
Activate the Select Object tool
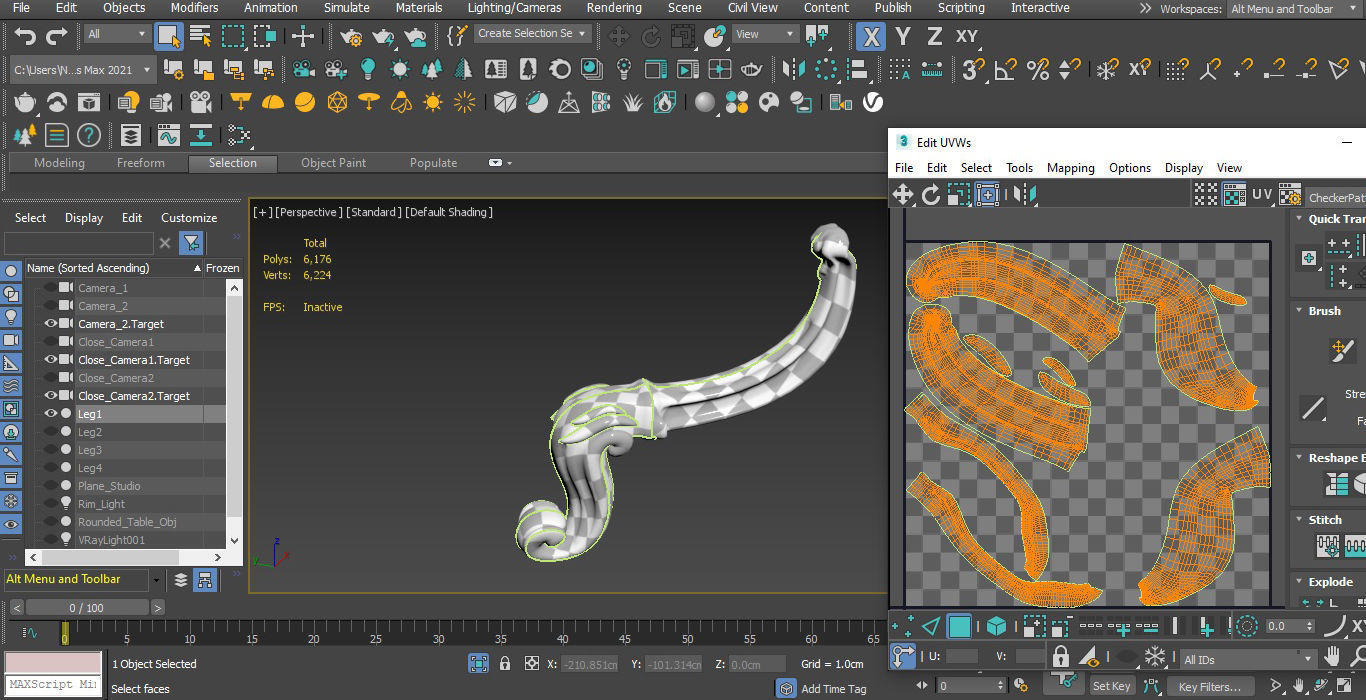point(169,37)
